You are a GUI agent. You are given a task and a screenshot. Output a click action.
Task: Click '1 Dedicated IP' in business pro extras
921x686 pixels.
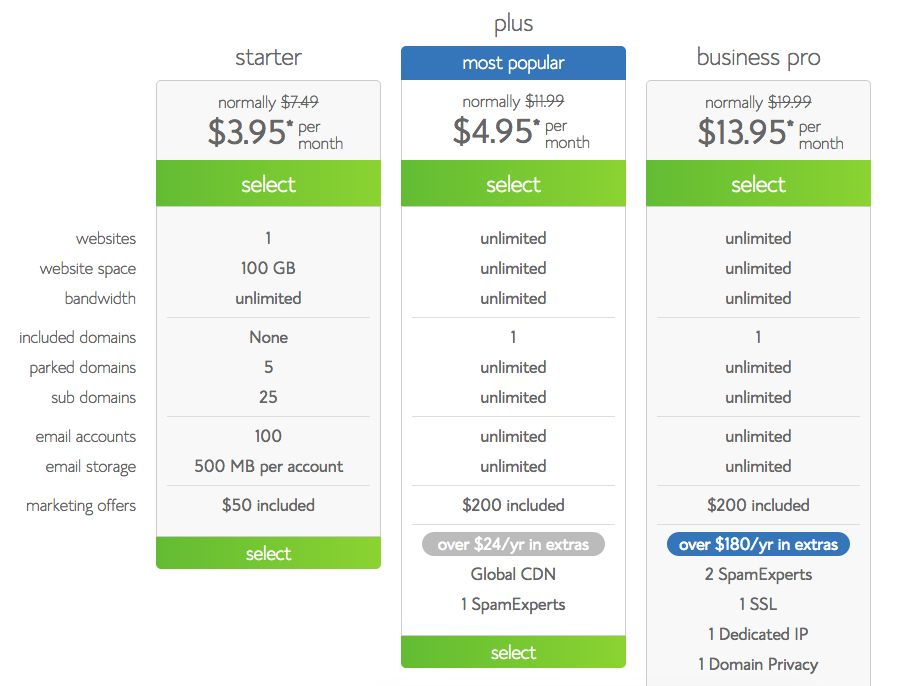[758, 634]
